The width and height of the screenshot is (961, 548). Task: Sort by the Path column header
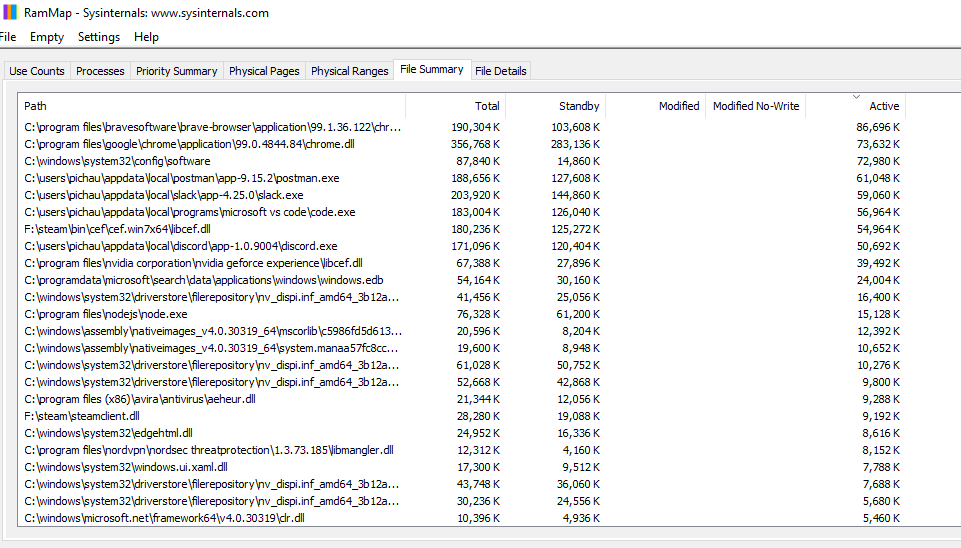pyautogui.click(x=211, y=106)
